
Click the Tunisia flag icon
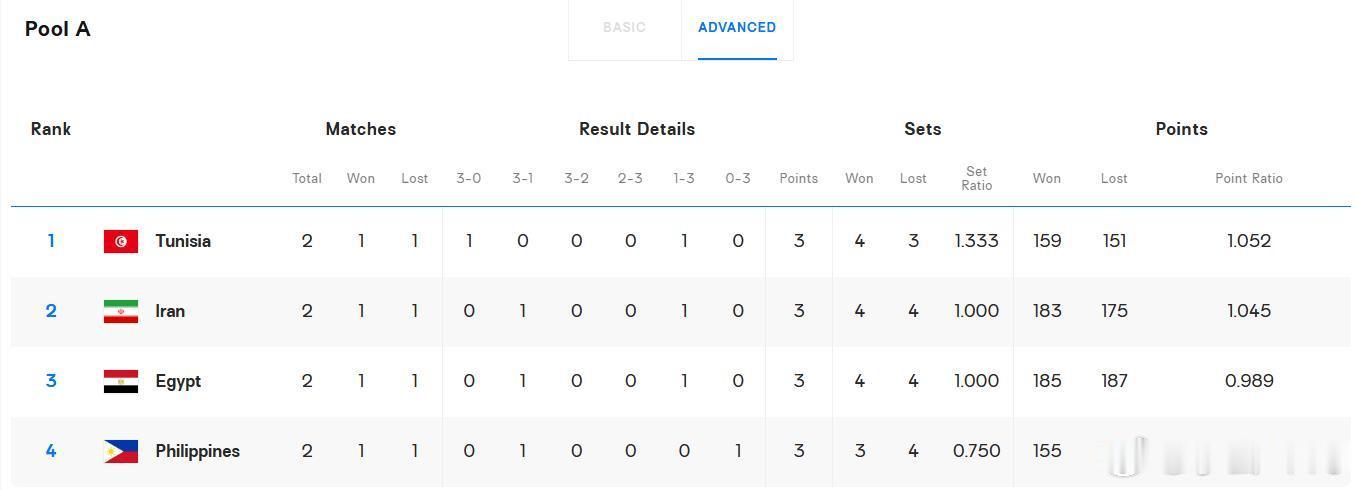(x=121, y=241)
